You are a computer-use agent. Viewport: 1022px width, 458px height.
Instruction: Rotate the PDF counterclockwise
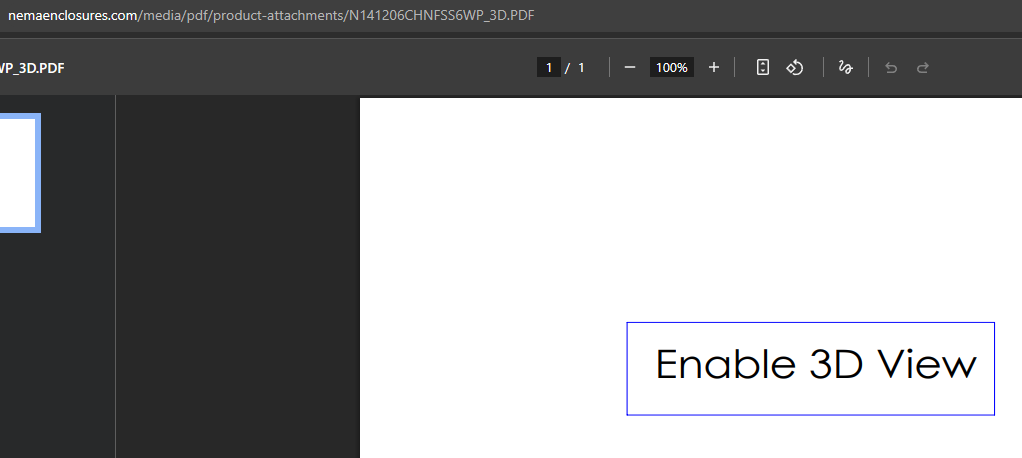(x=795, y=67)
